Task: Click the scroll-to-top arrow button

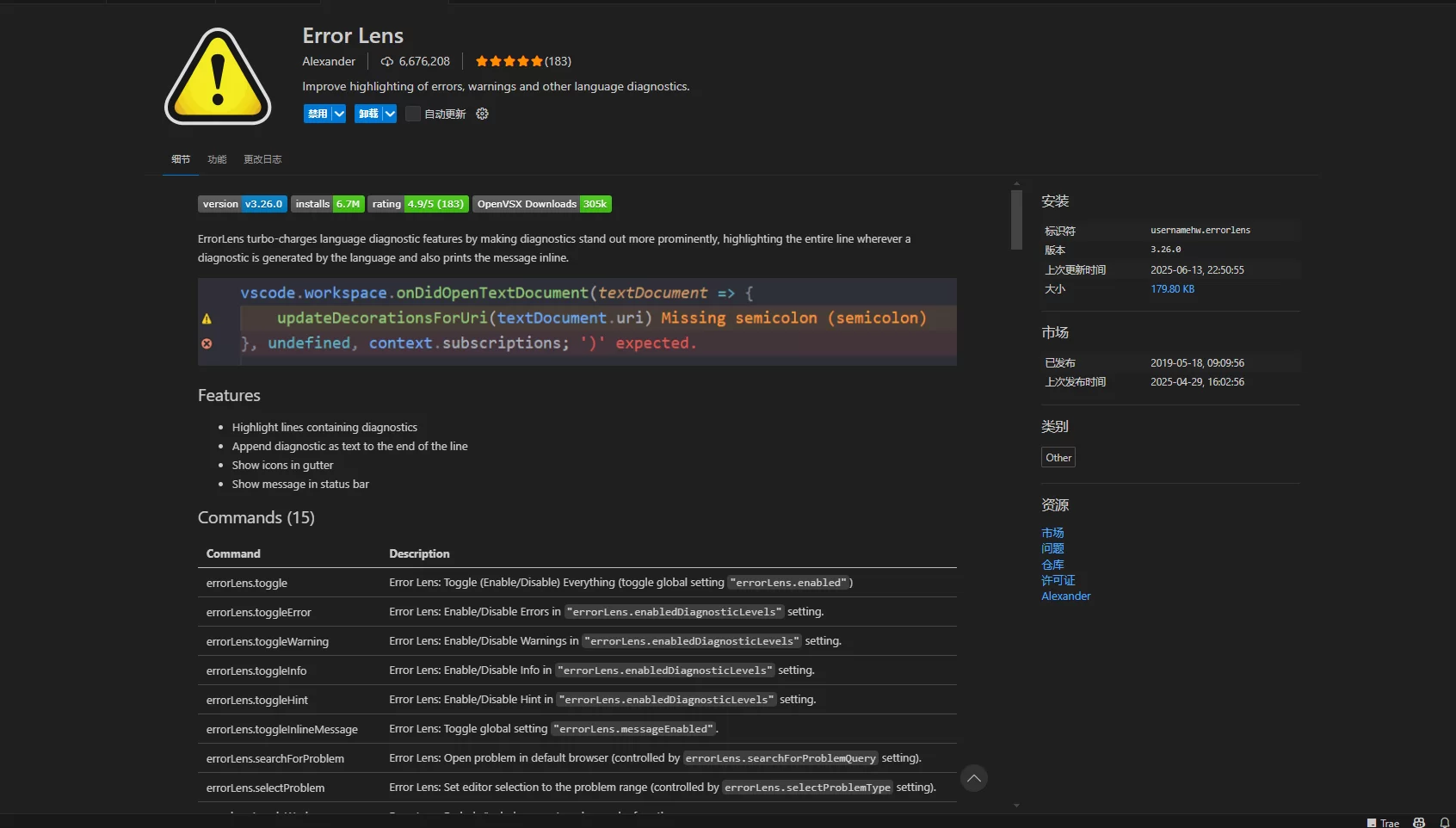Action: (973, 778)
